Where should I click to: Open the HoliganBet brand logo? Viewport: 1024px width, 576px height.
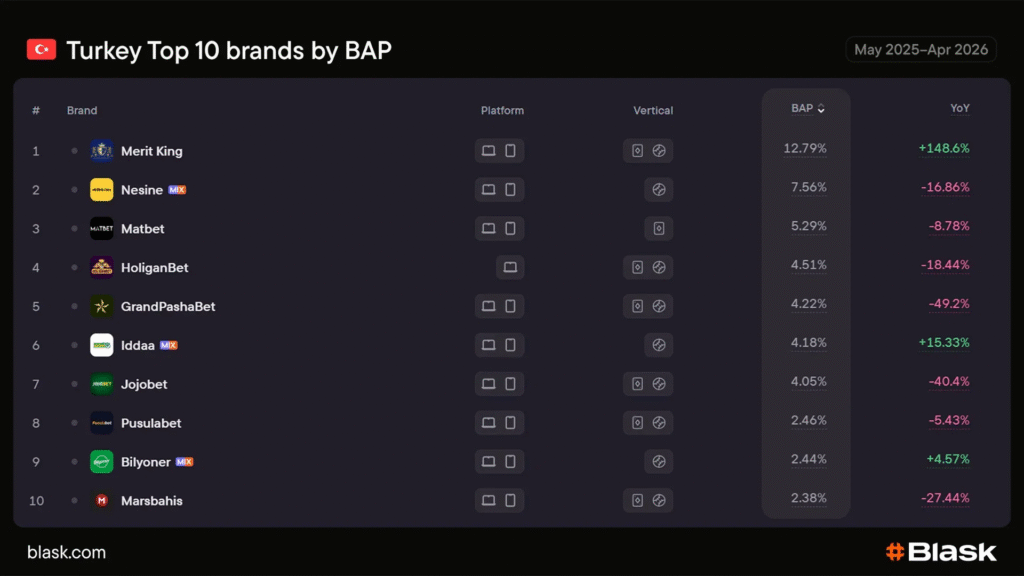tap(101, 267)
